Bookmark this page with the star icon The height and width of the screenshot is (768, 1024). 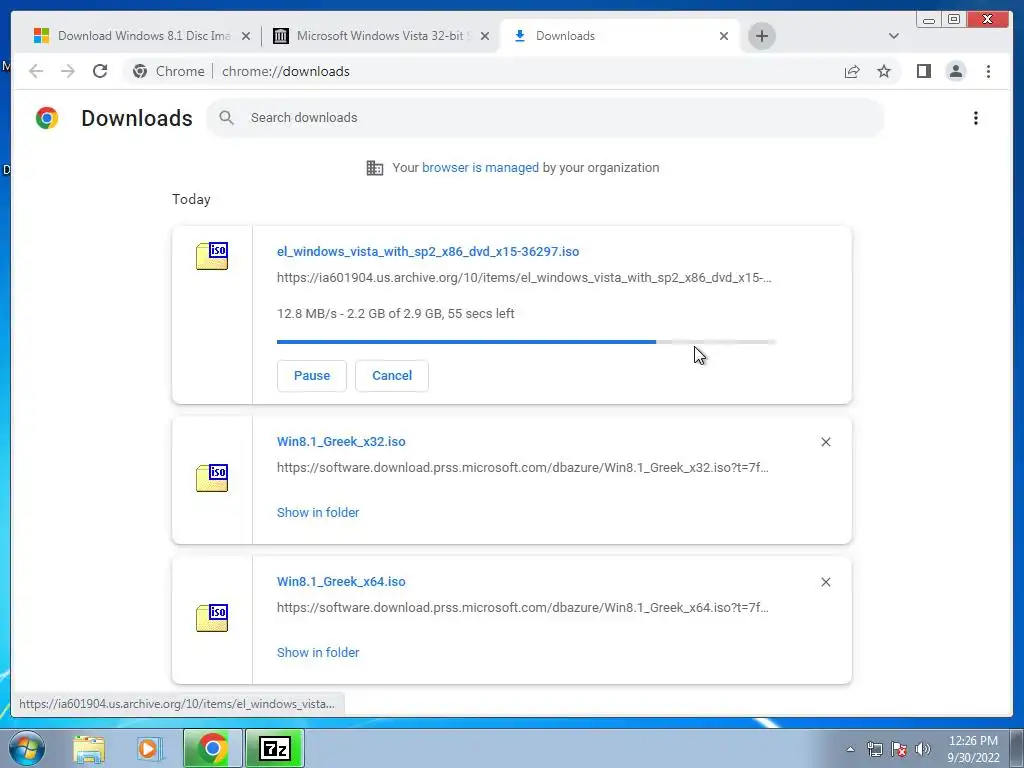tap(884, 71)
